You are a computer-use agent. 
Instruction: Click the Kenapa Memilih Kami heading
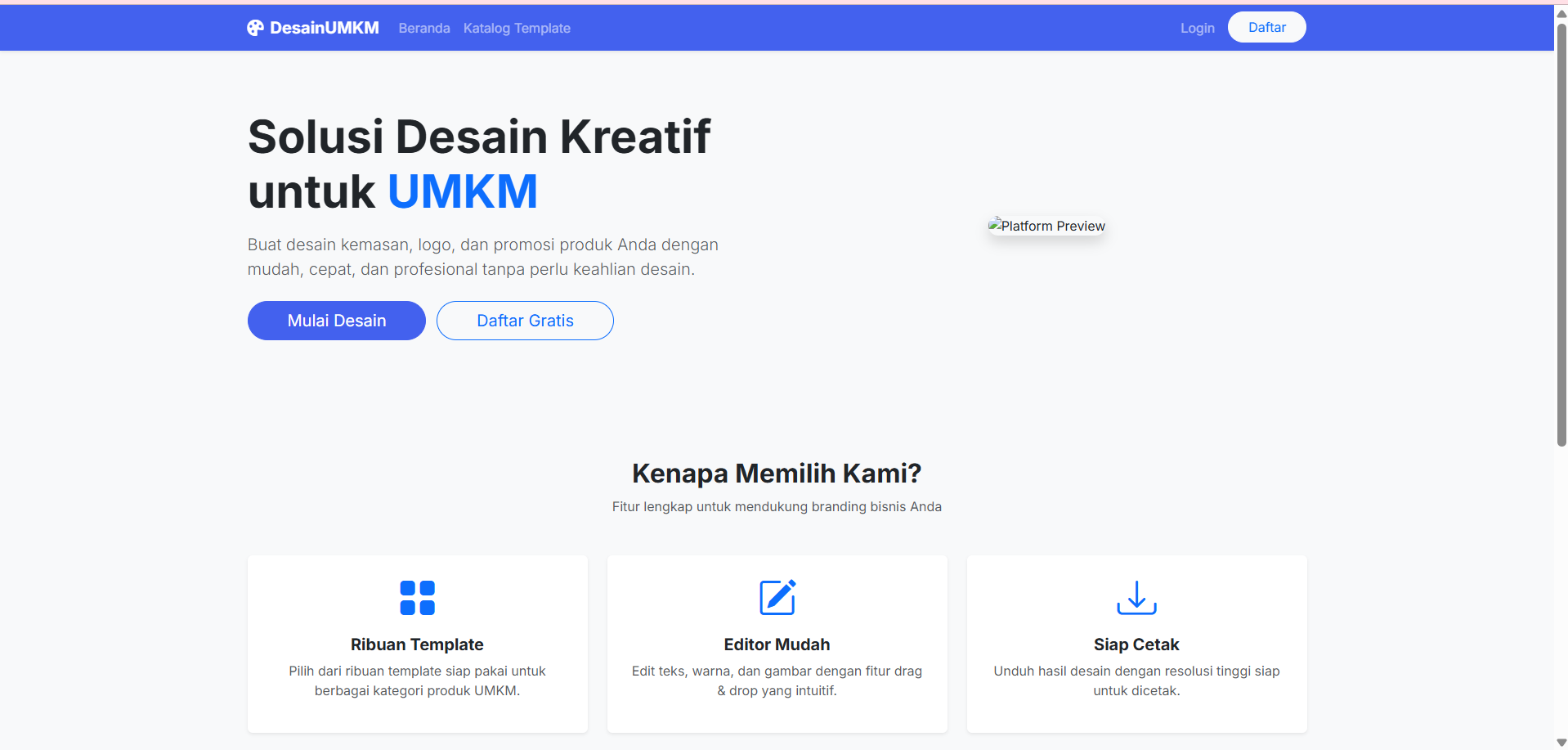tap(776, 473)
